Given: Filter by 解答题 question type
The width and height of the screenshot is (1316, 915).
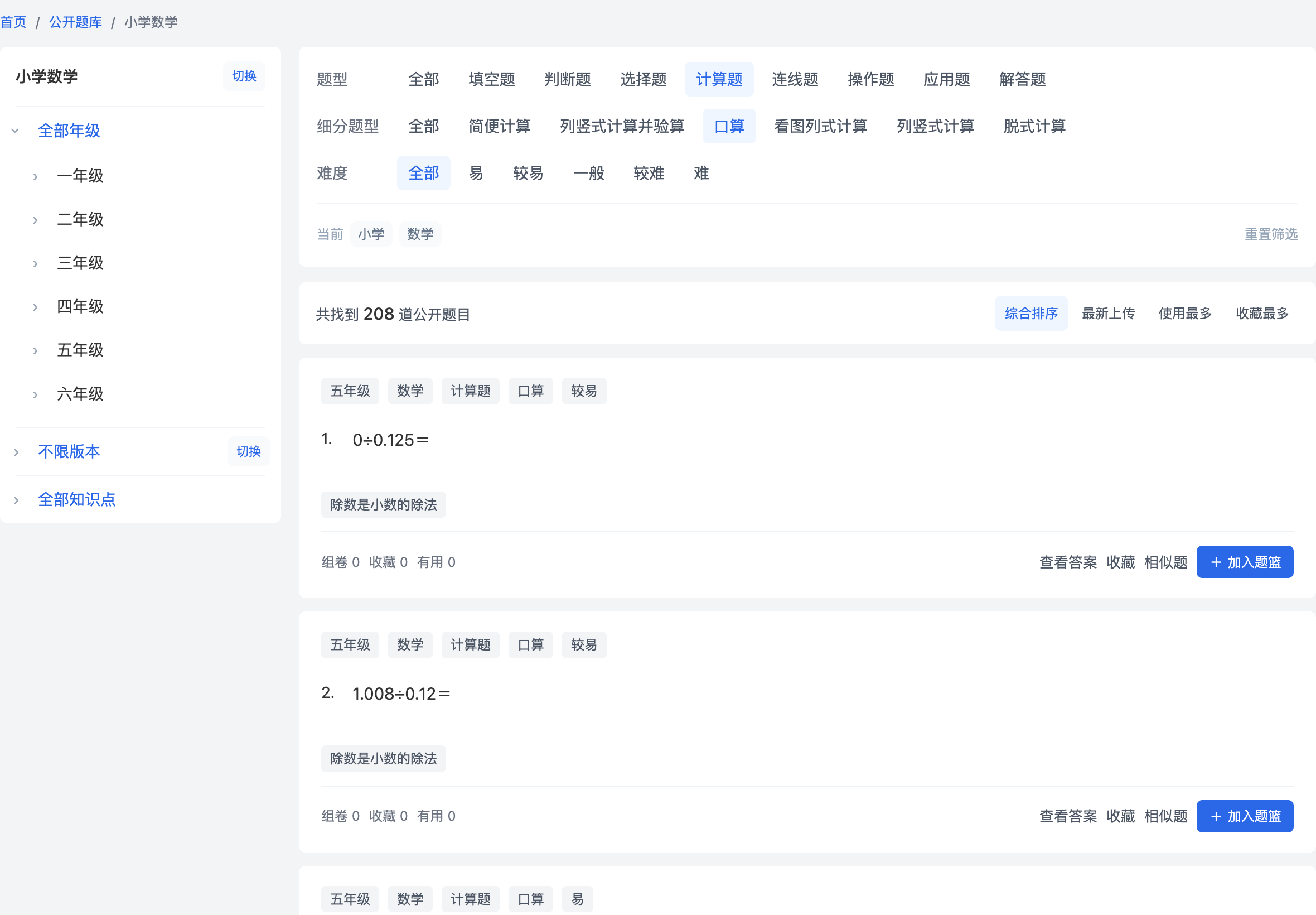Looking at the screenshot, I should [1022, 79].
